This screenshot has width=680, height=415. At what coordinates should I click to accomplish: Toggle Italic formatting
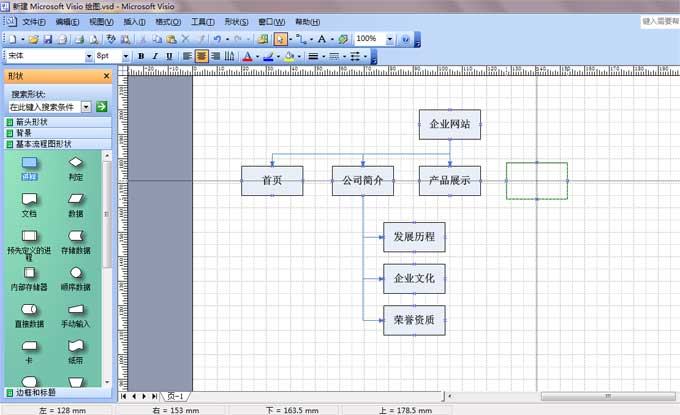(x=155, y=56)
